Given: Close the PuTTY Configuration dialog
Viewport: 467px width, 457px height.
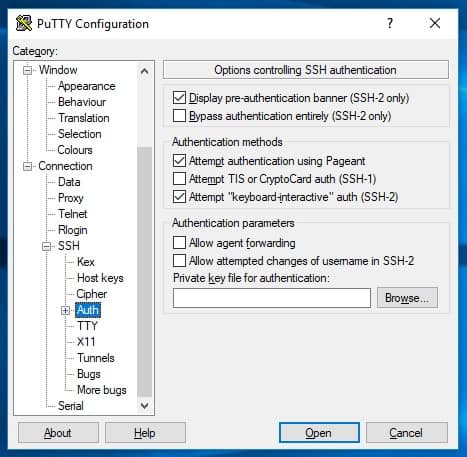Looking at the screenshot, I should (x=435, y=23).
